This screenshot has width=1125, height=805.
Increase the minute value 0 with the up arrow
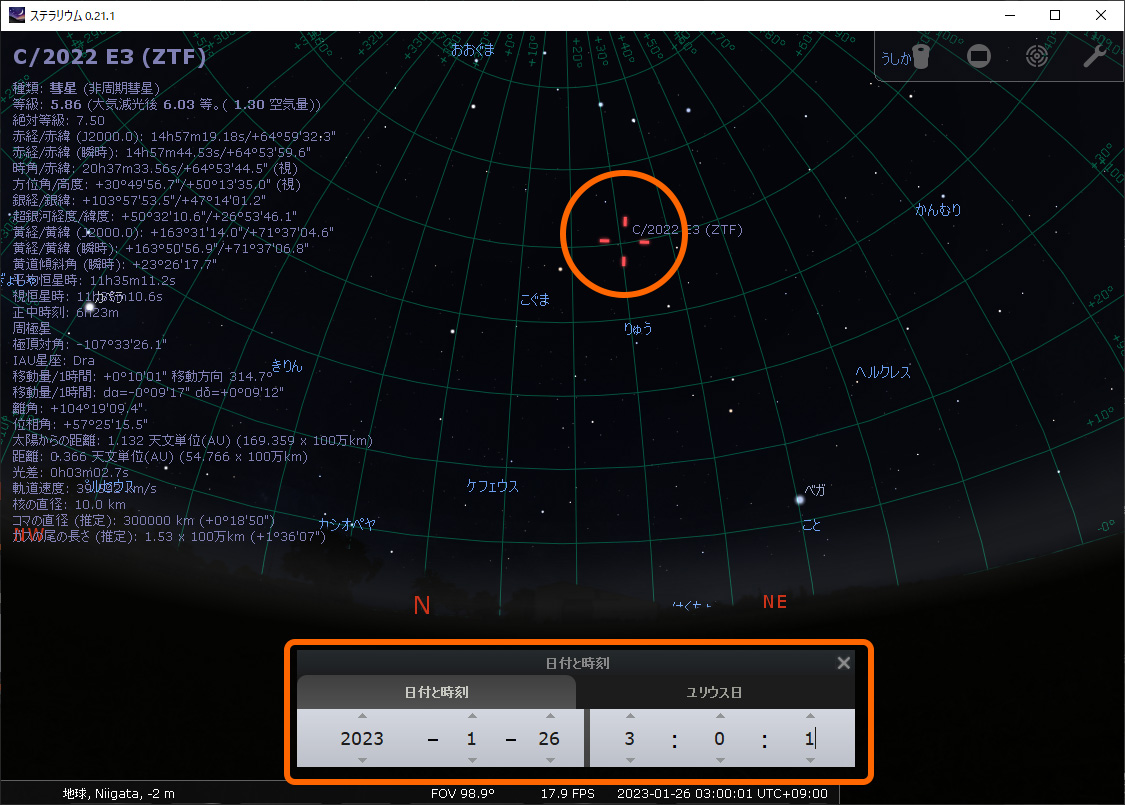pos(720,715)
